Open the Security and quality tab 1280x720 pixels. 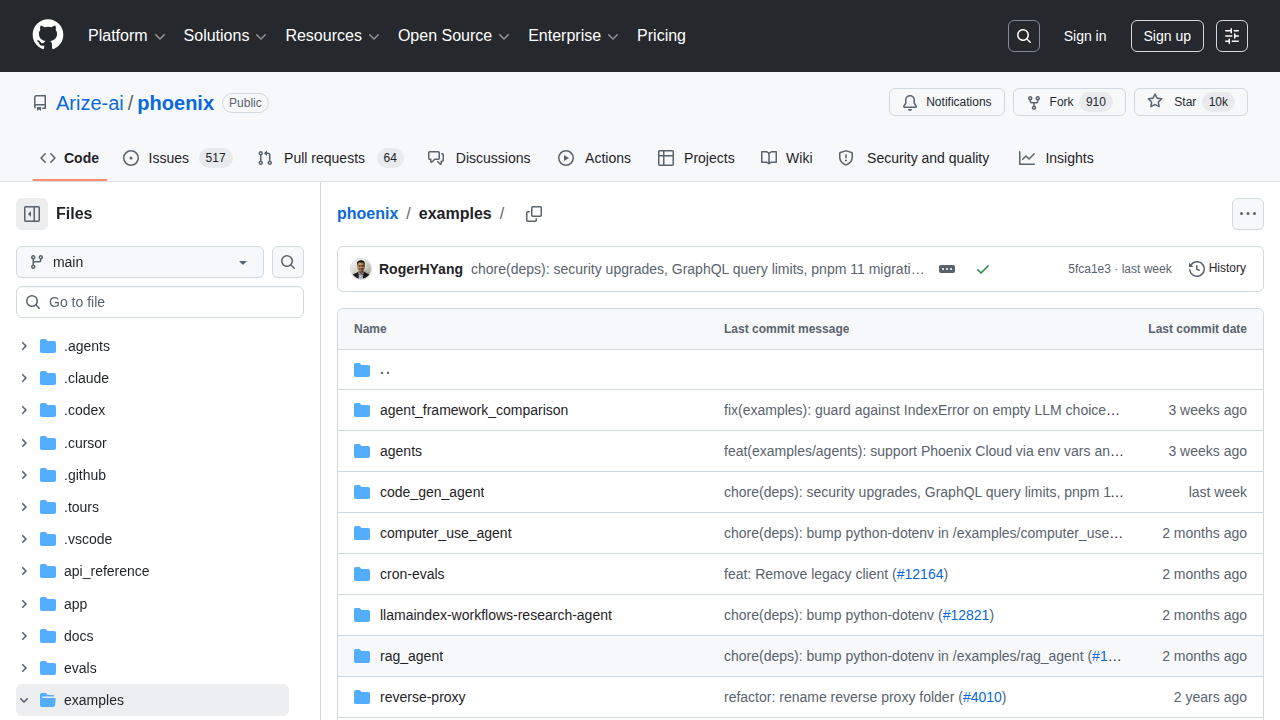point(914,158)
